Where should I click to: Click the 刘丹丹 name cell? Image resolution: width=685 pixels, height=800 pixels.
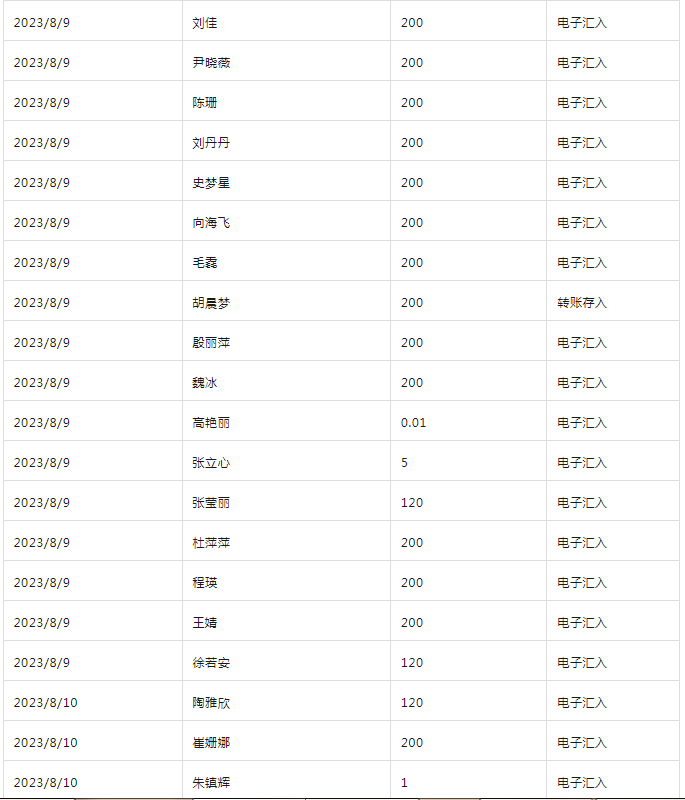[x=286, y=142]
